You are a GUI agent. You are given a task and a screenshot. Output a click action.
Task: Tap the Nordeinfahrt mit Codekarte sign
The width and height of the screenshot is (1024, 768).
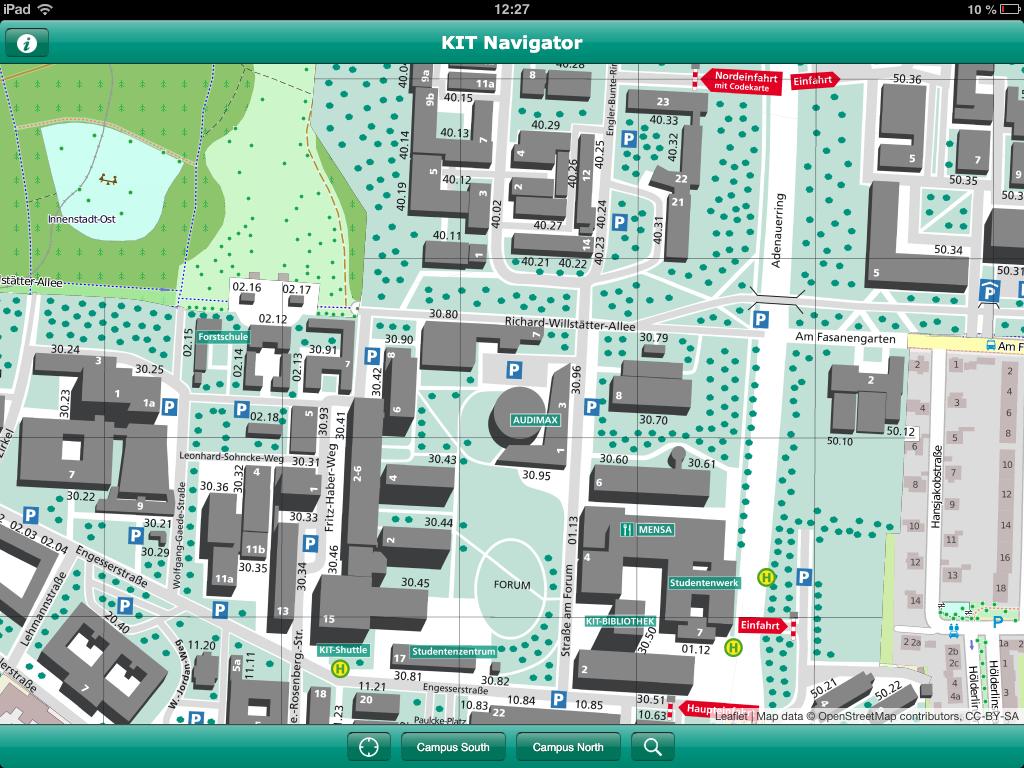[741, 81]
